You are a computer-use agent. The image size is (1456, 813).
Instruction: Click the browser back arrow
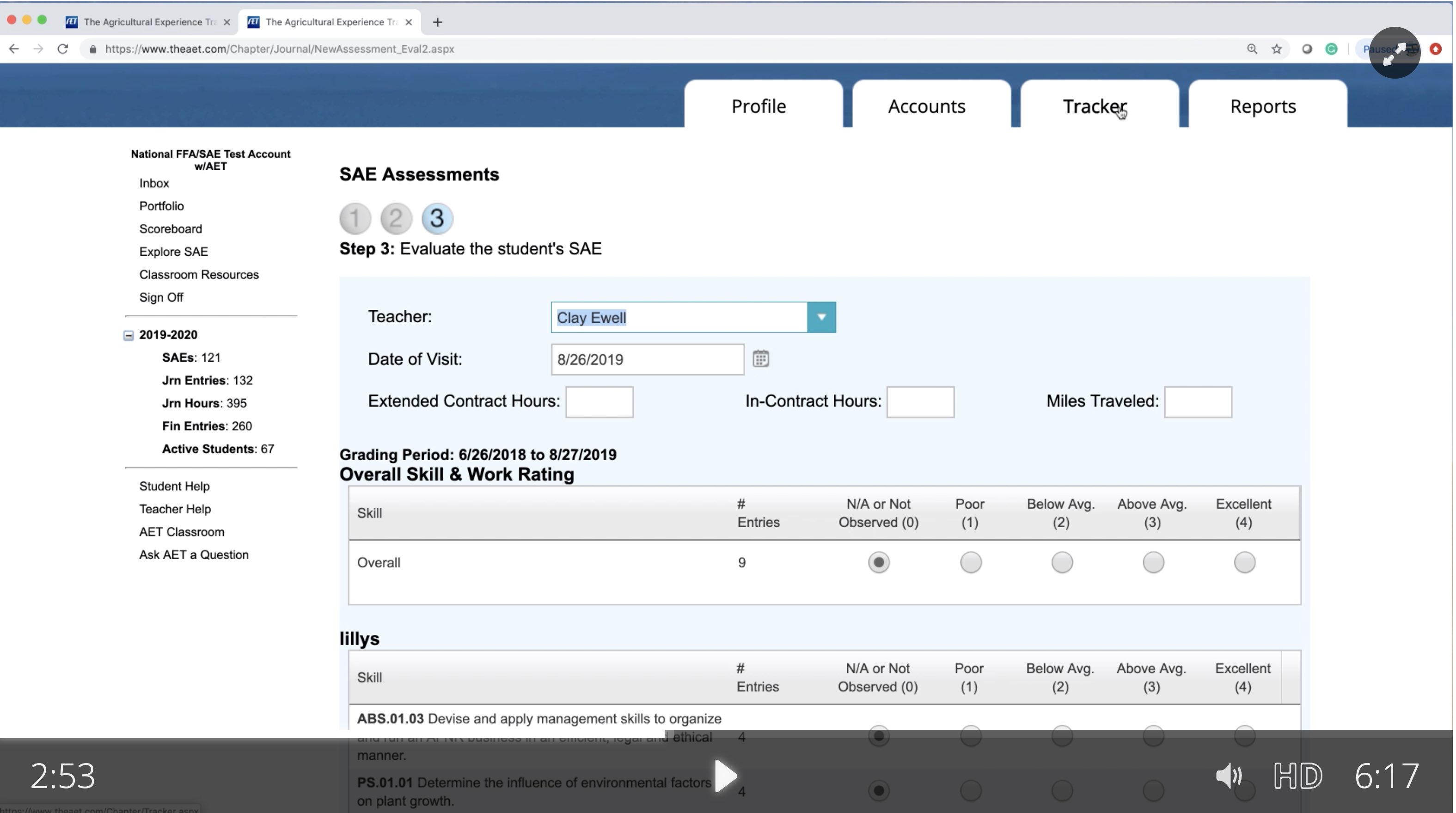pyautogui.click(x=14, y=49)
